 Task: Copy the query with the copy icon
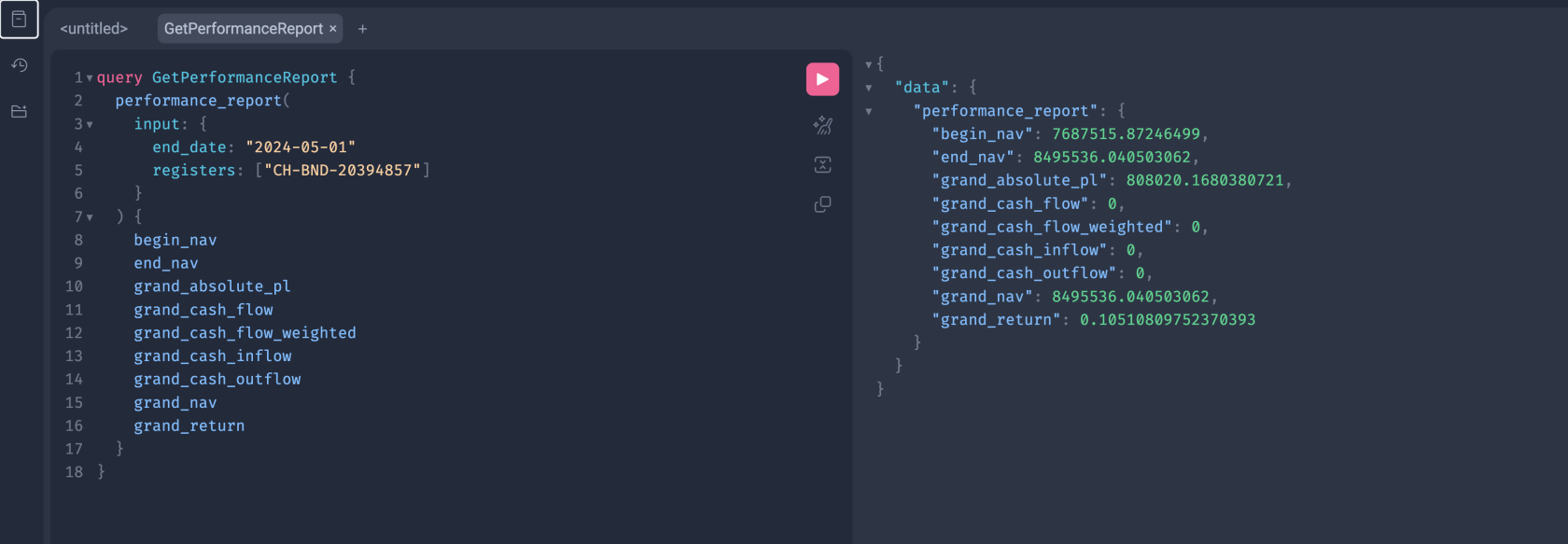point(822,204)
